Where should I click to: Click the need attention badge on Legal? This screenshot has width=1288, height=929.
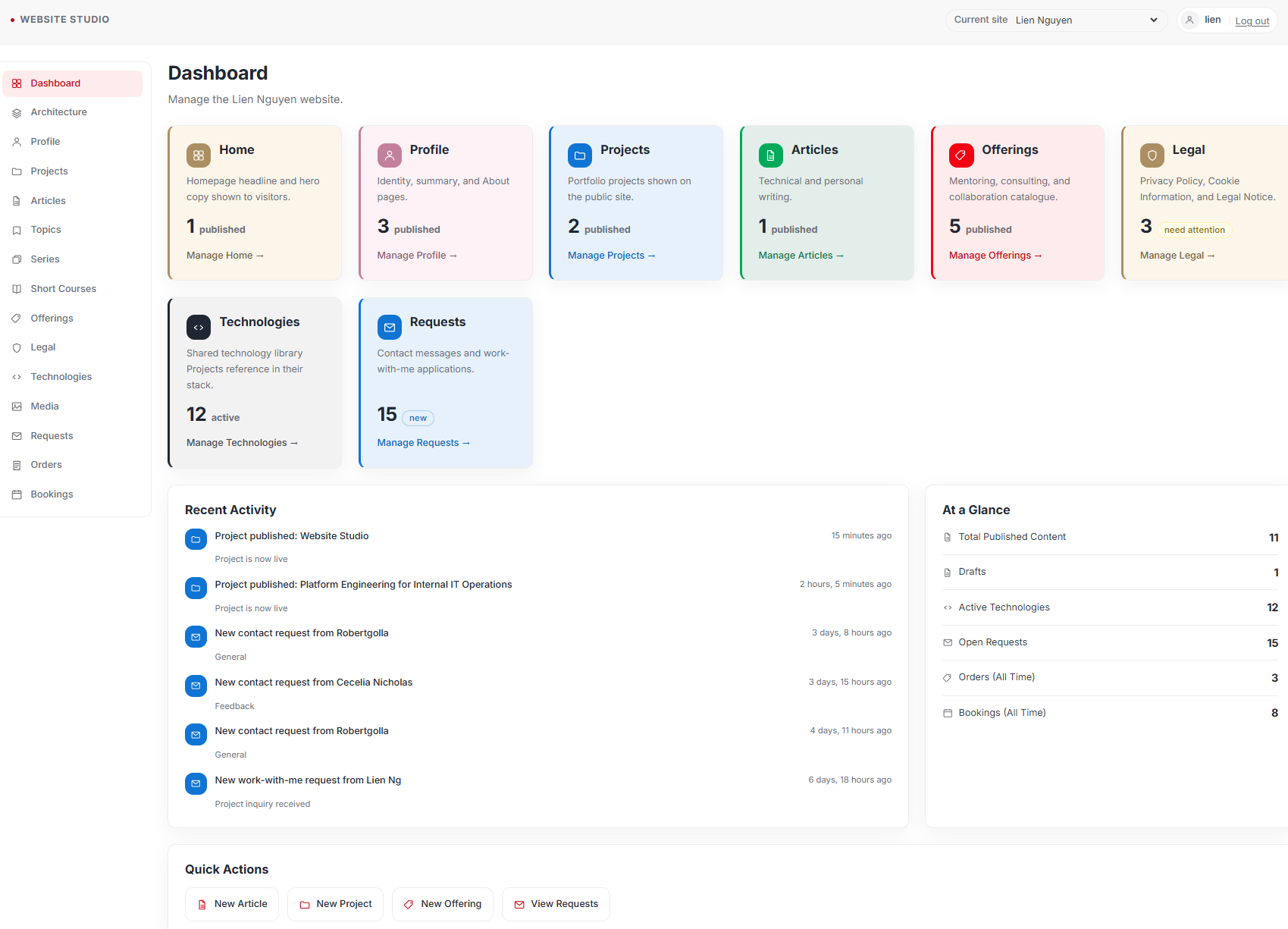point(1194,230)
